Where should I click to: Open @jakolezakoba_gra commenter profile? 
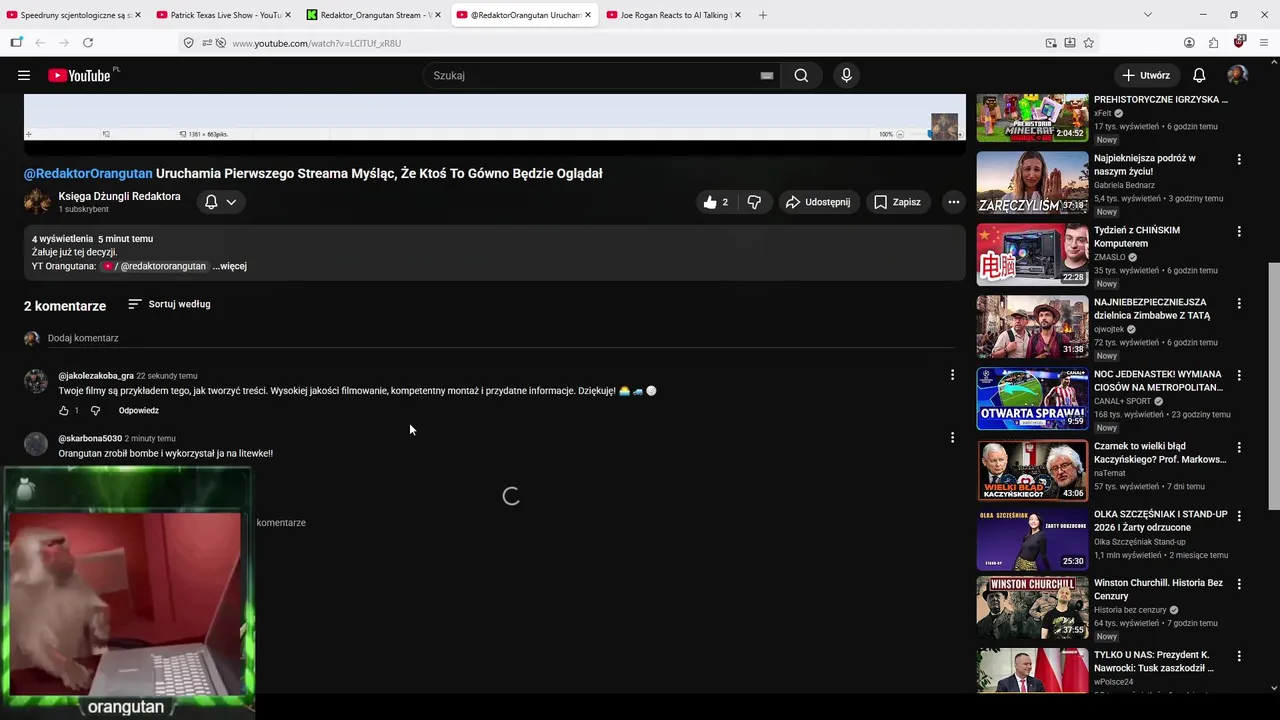click(96, 376)
